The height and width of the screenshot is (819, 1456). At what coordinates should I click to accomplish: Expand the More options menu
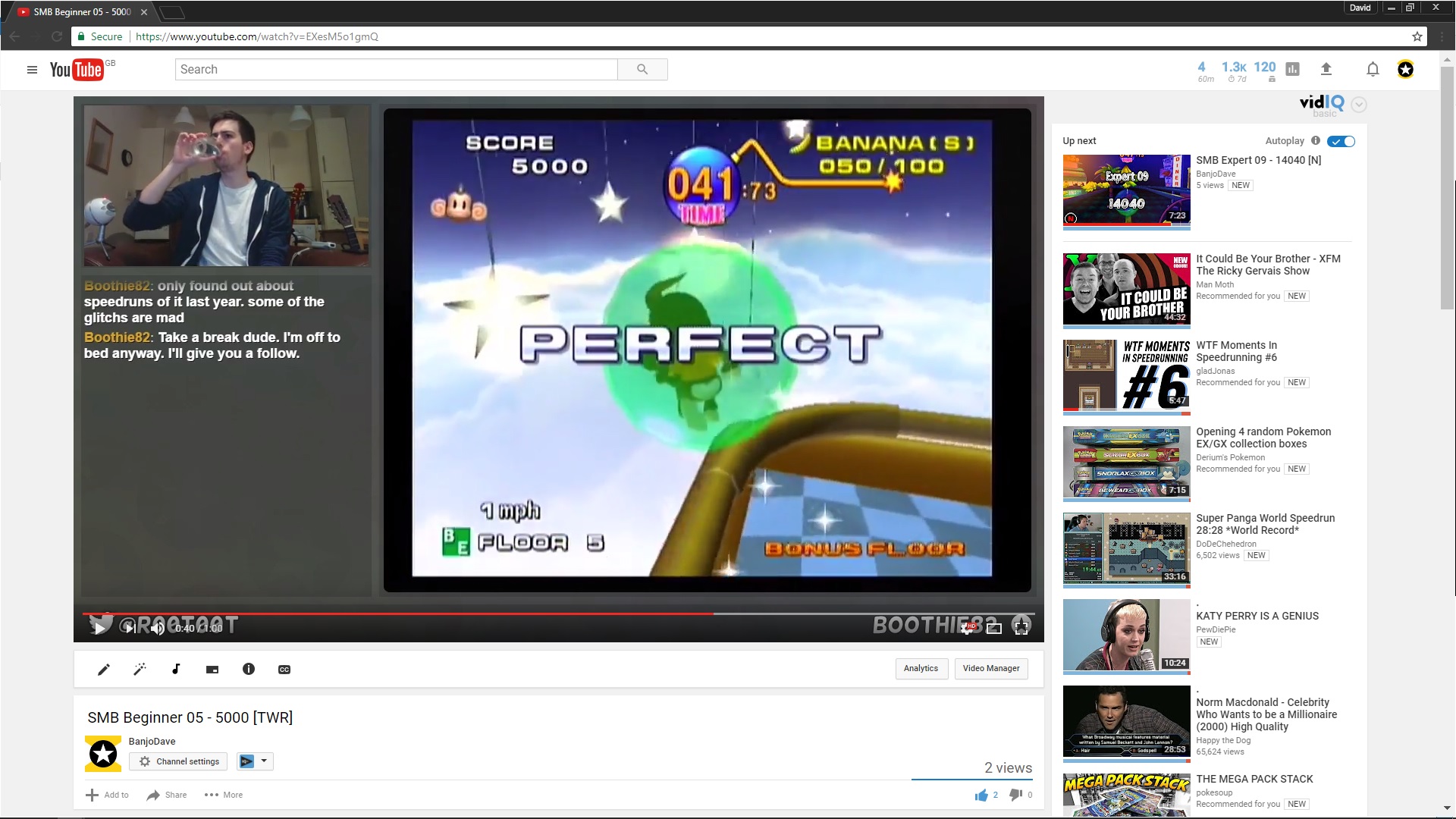click(x=224, y=795)
